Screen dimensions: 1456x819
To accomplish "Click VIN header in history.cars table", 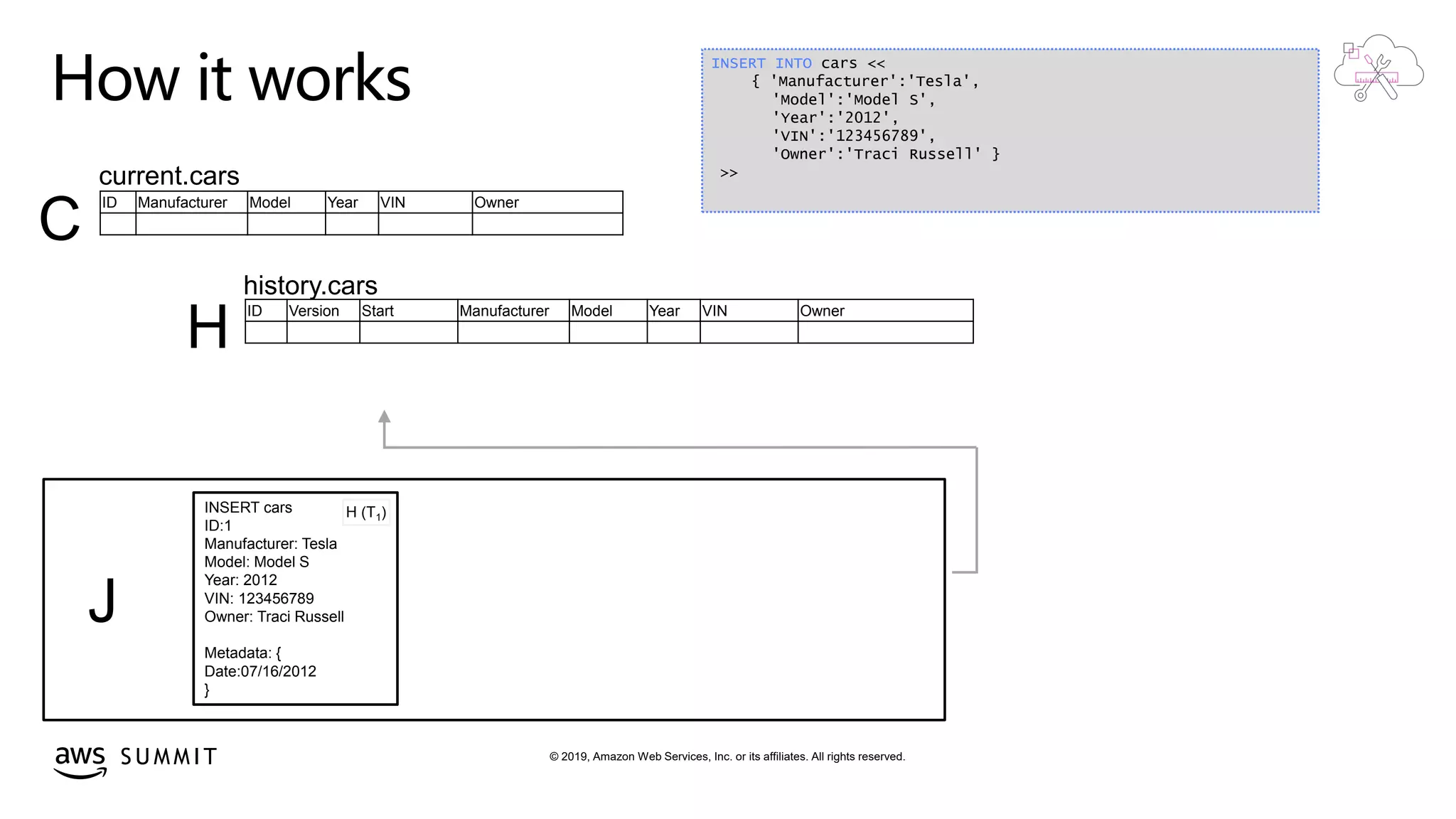I will pos(714,311).
